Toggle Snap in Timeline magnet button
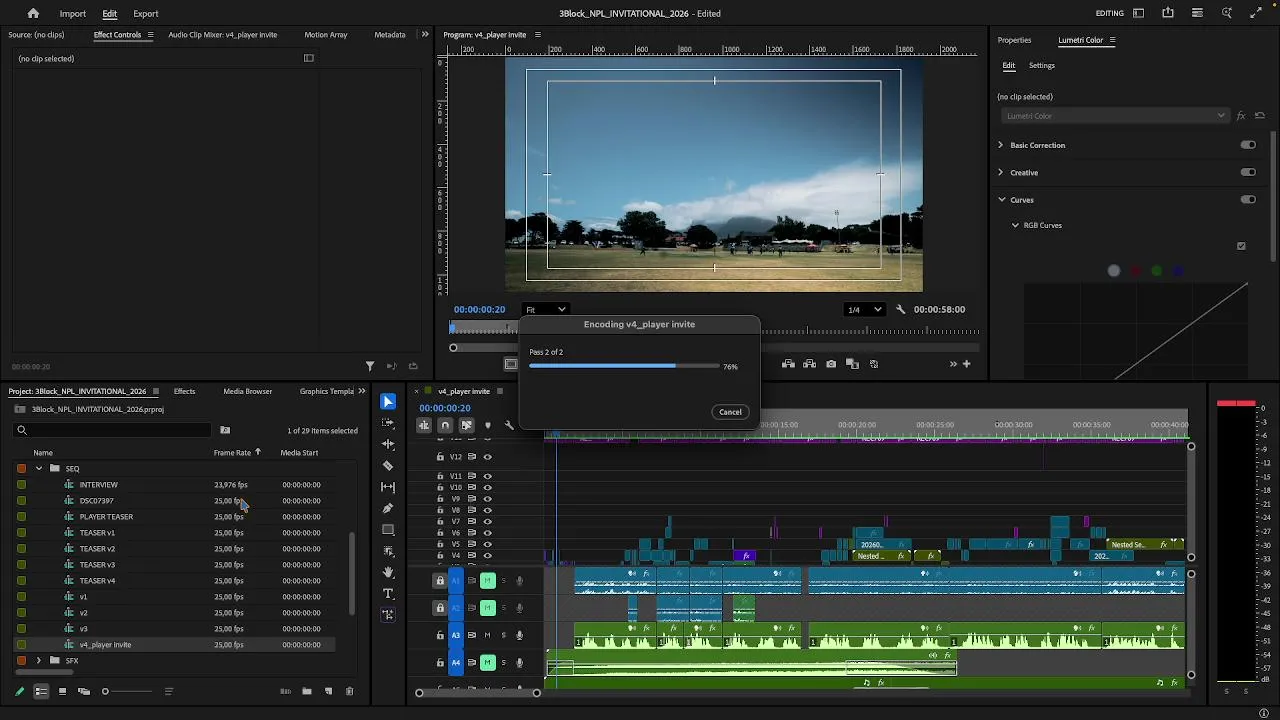 coord(445,425)
